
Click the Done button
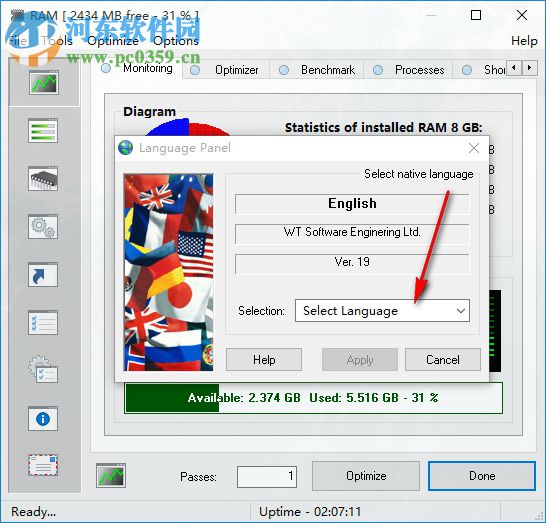(482, 476)
